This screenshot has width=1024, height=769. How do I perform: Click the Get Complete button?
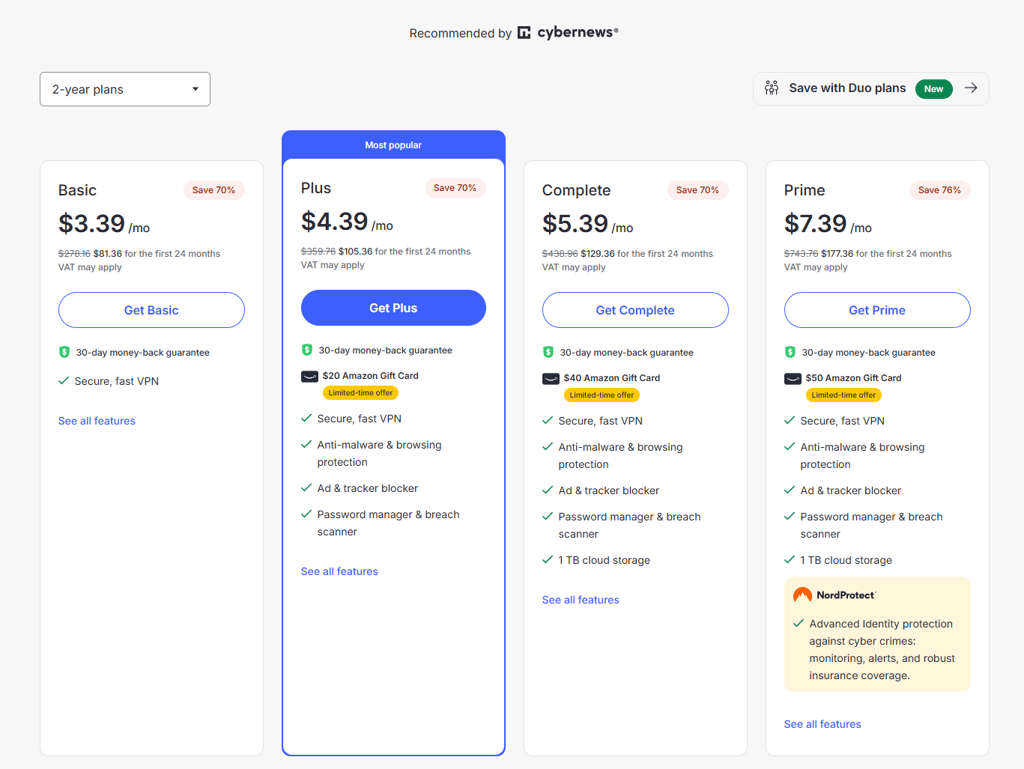635,310
